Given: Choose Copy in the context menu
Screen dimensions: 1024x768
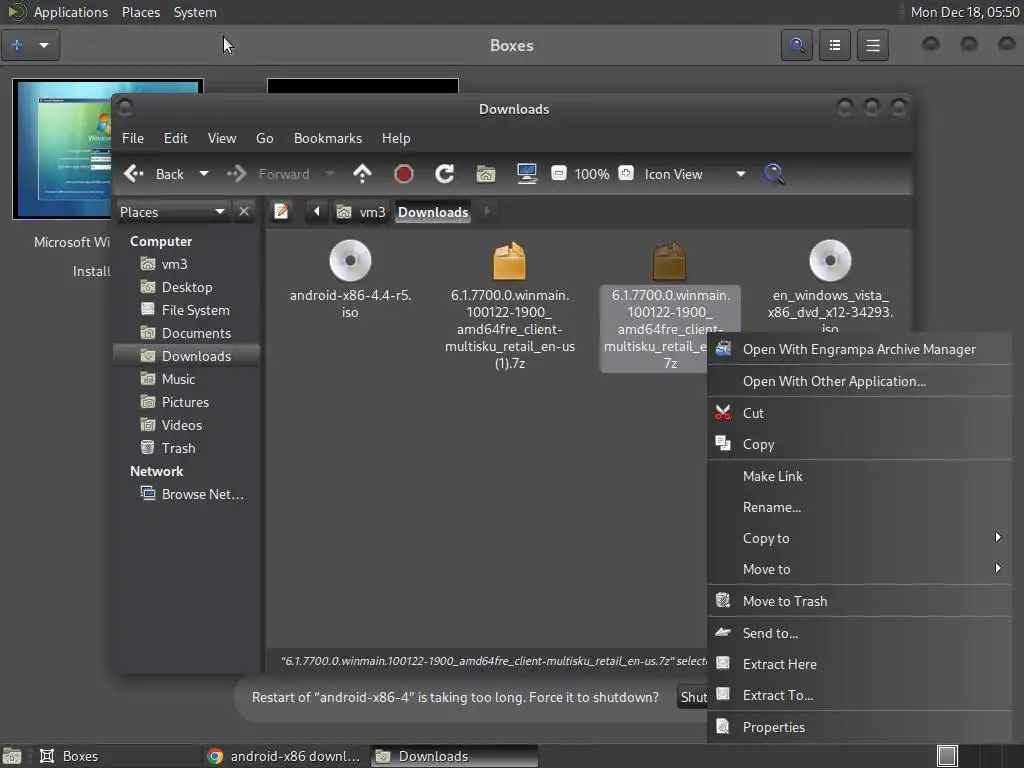Looking at the screenshot, I should (x=859, y=445).
